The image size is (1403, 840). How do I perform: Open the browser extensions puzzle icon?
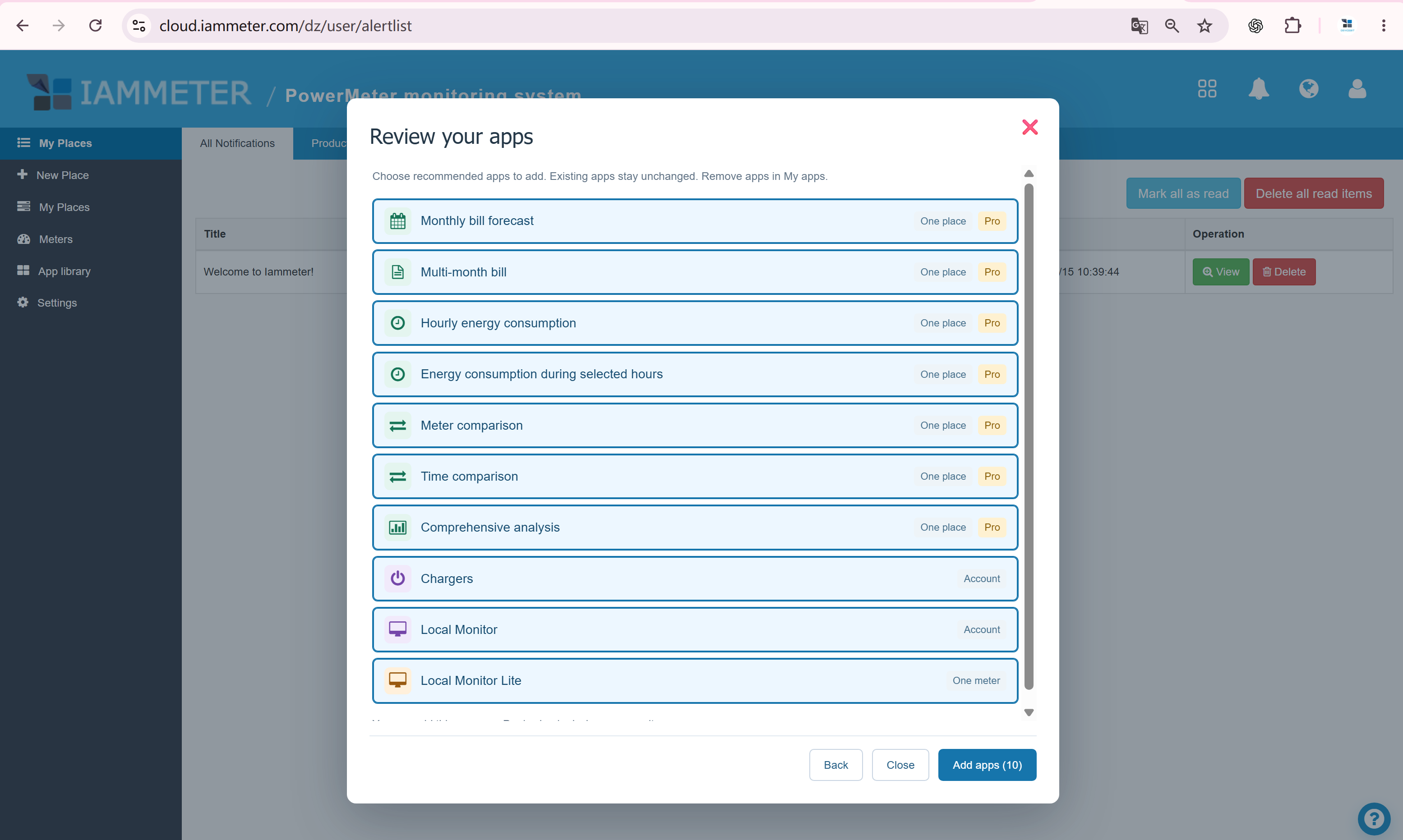pyautogui.click(x=1292, y=25)
